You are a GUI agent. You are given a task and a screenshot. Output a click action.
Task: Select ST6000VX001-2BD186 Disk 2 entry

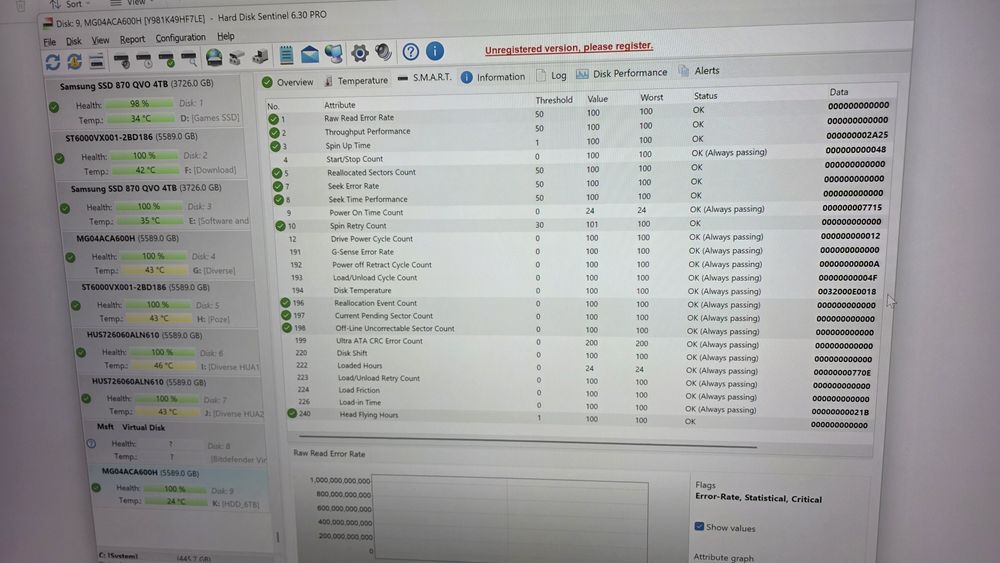149,154
